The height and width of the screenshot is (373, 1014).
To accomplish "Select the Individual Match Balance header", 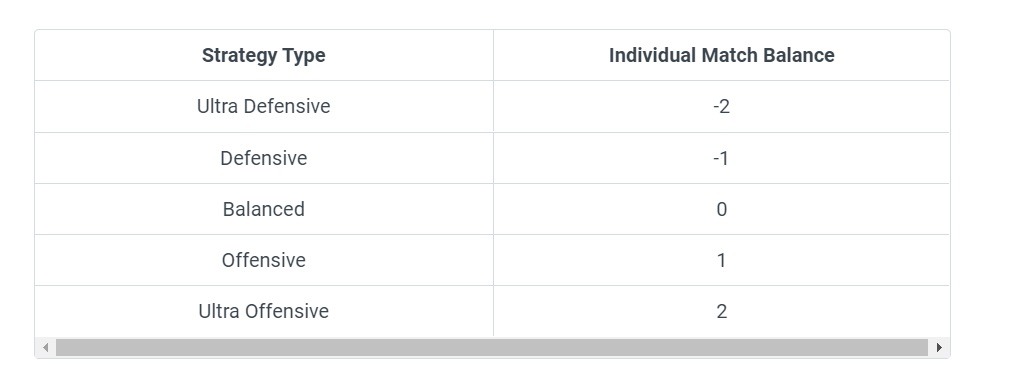I will 722,56.
